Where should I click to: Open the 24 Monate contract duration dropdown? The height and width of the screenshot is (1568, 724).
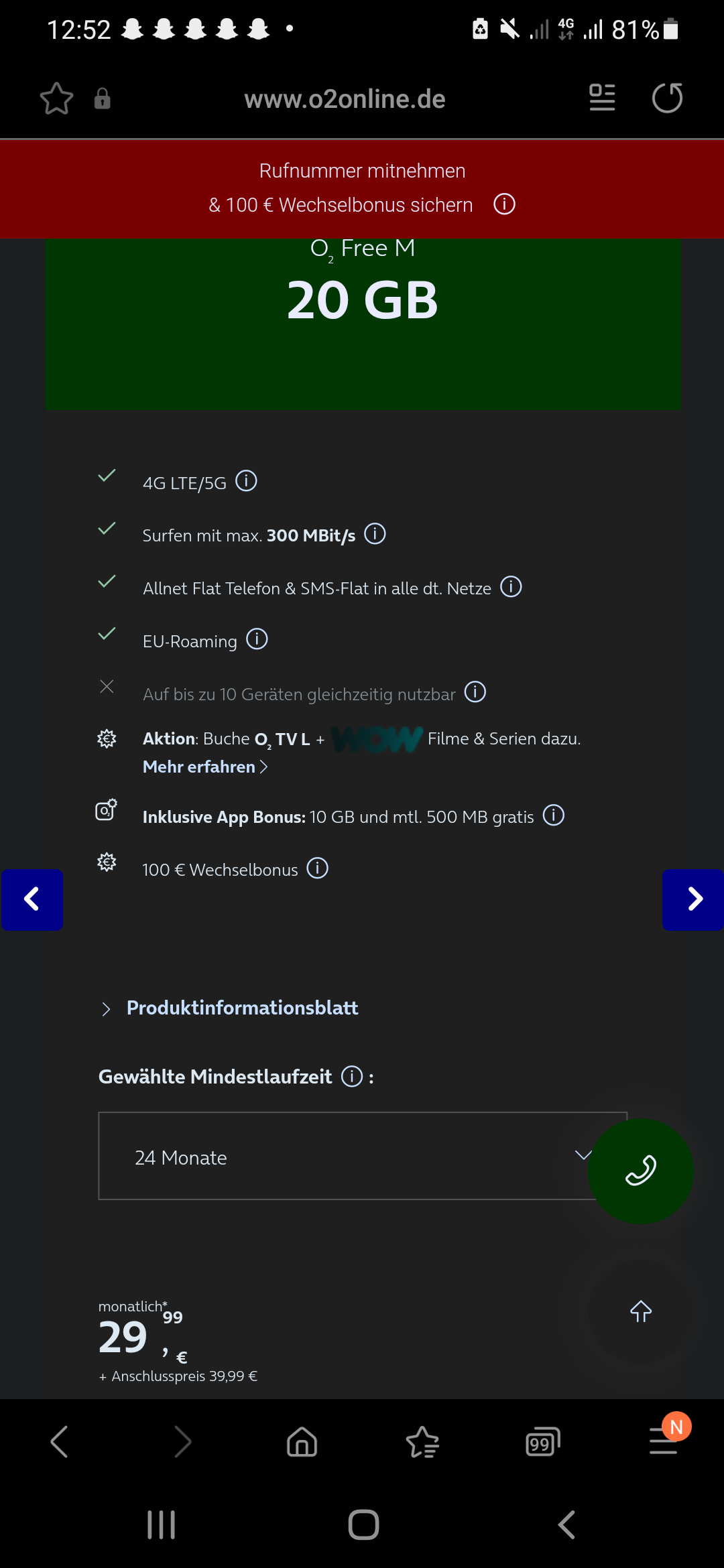click(x=363, y=1156)
